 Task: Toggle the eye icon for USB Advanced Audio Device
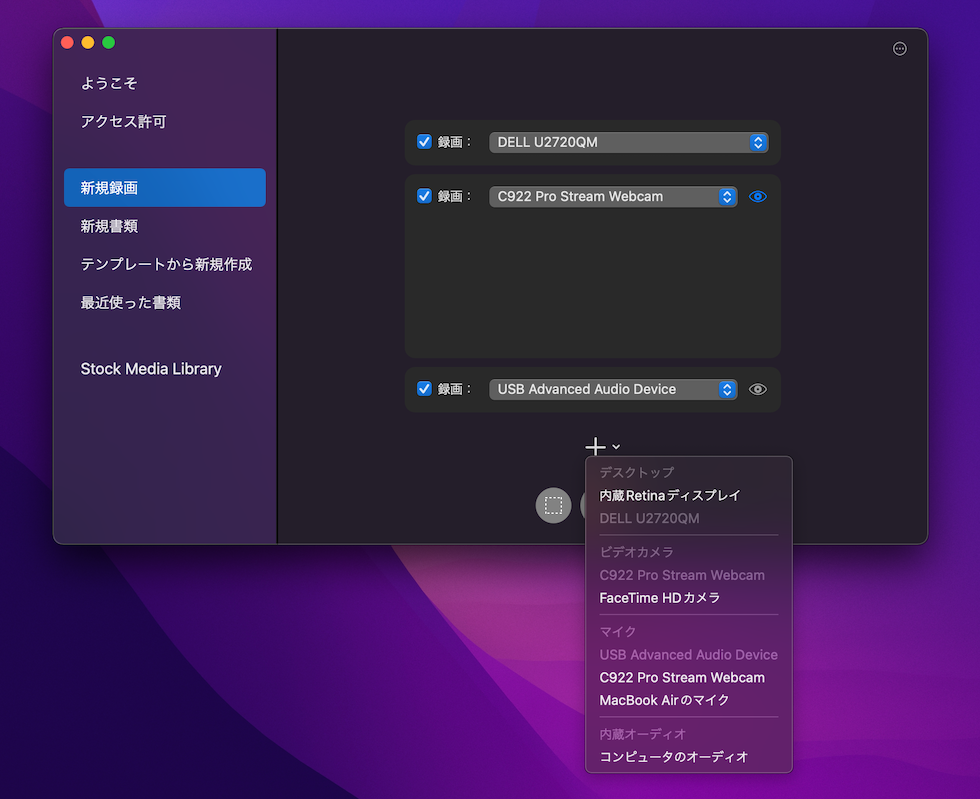click(757, 389)
